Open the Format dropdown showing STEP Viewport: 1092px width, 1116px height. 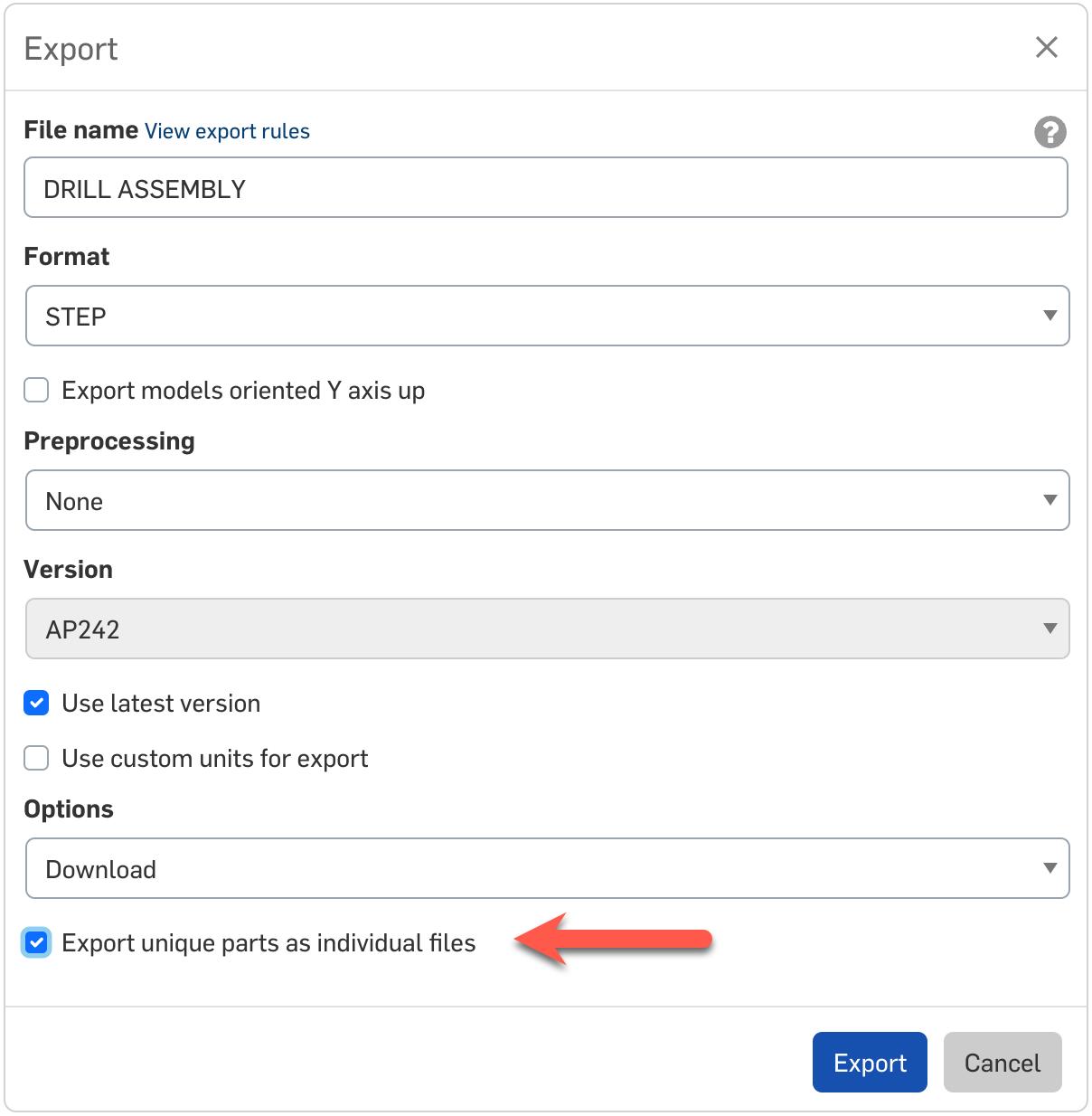click(x=546, y=317)
